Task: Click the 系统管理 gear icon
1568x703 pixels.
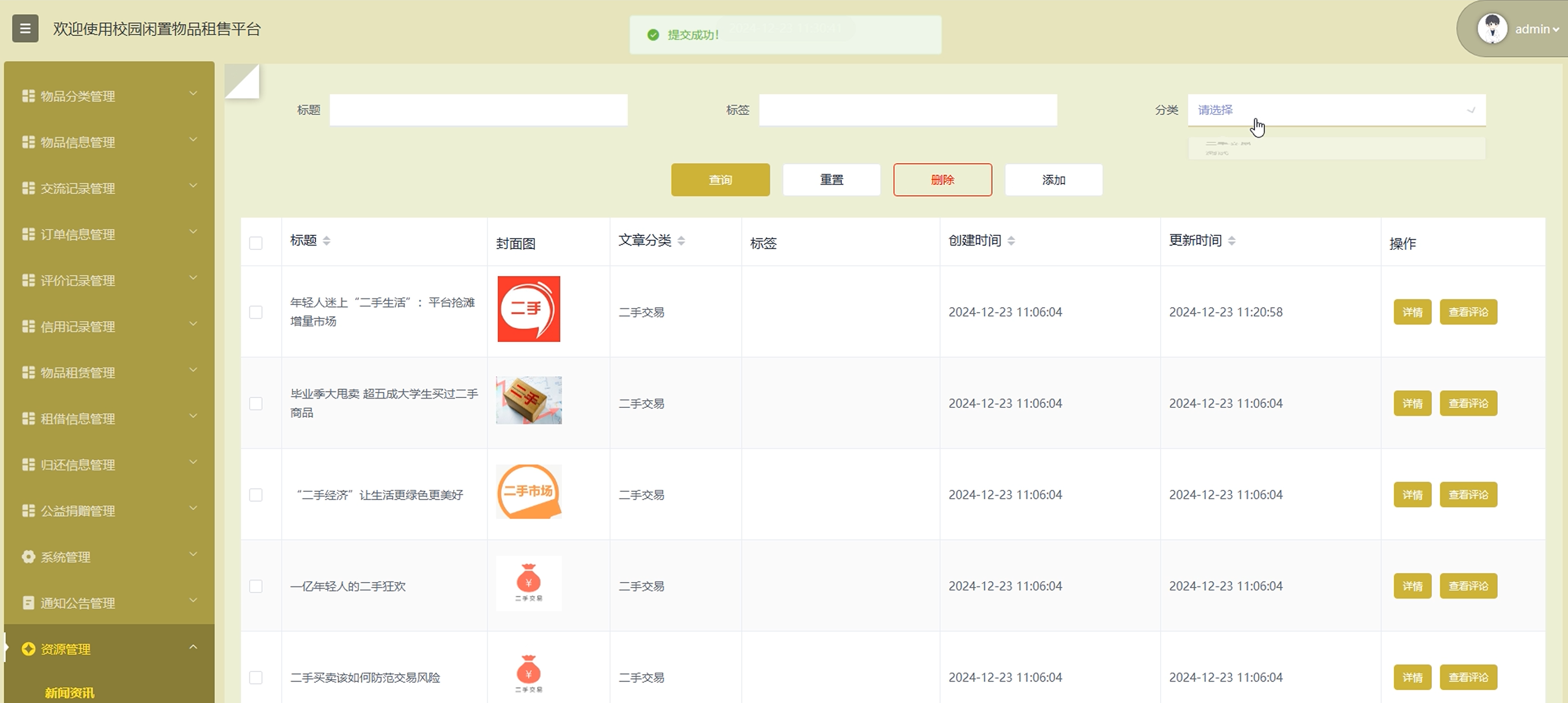Action: click(x=28, y=557)
